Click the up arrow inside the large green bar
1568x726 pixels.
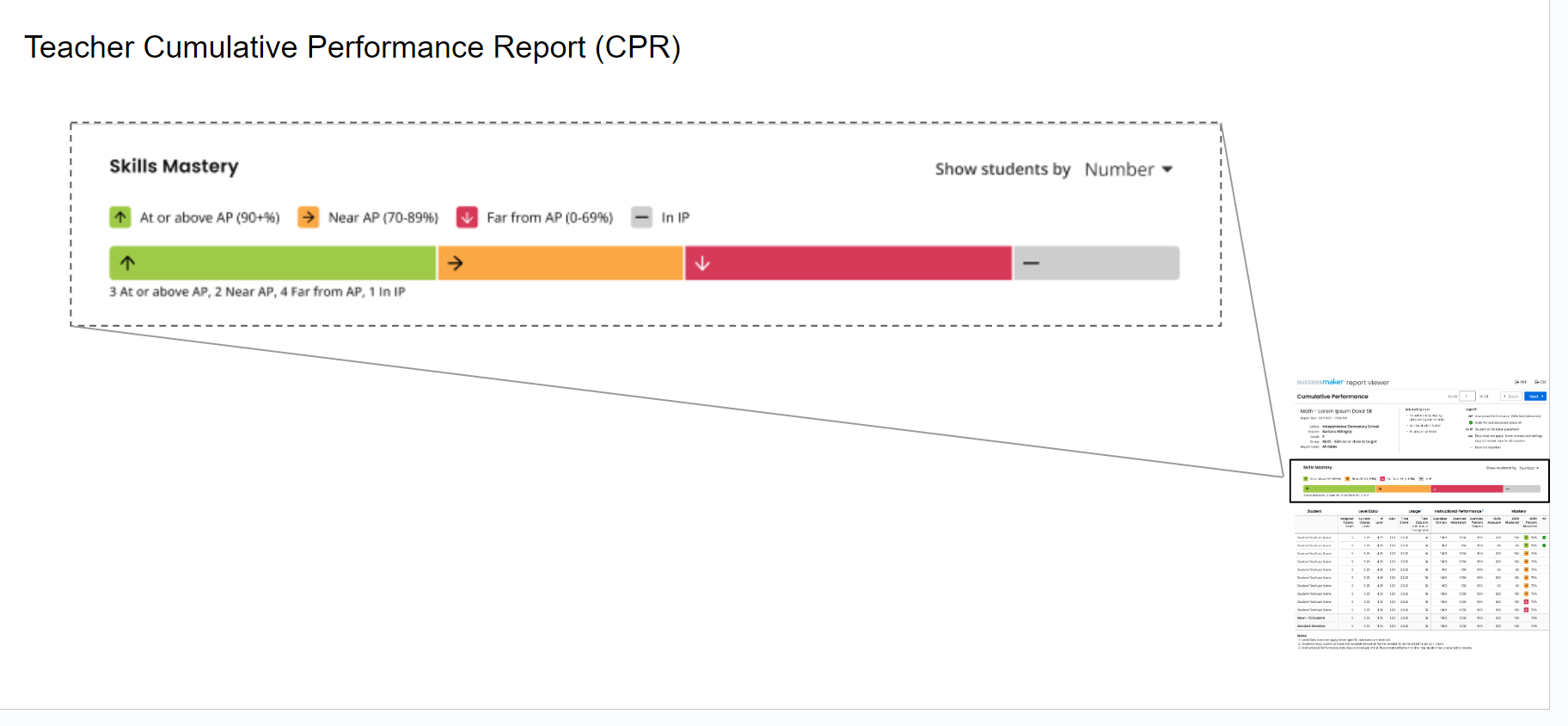[x=128, y=263]
